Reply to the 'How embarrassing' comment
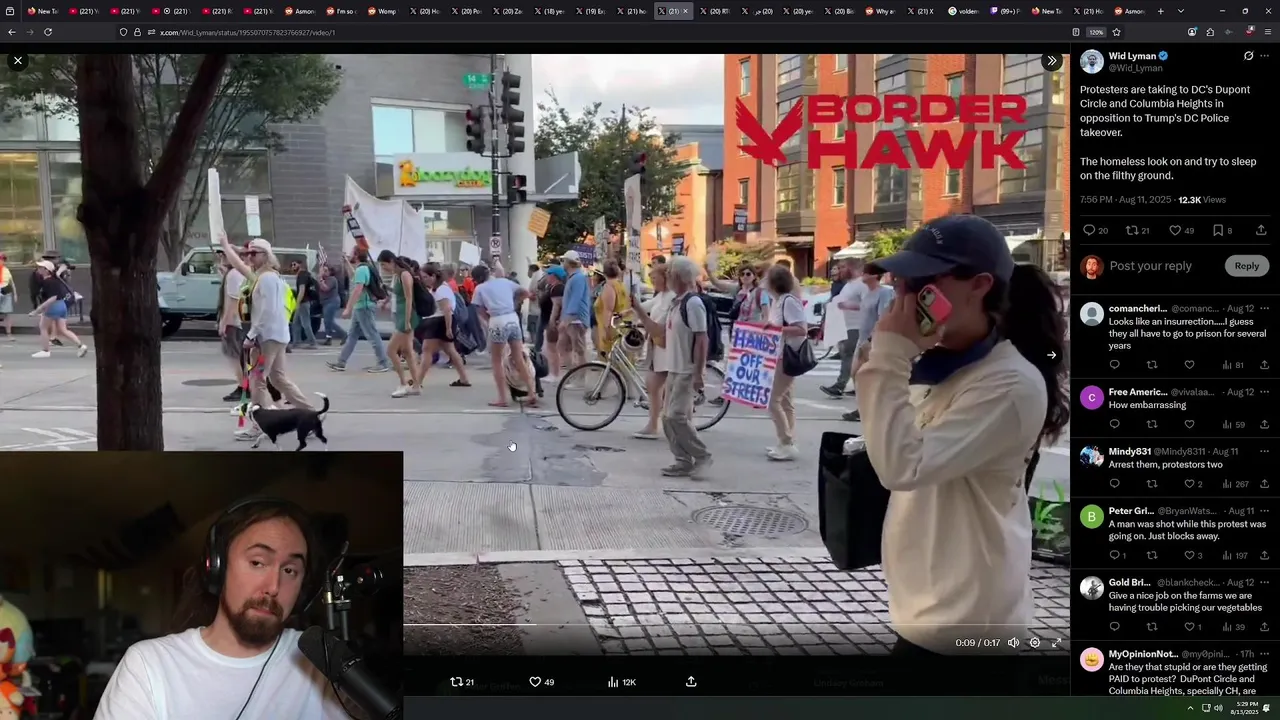 [1114, 424]
